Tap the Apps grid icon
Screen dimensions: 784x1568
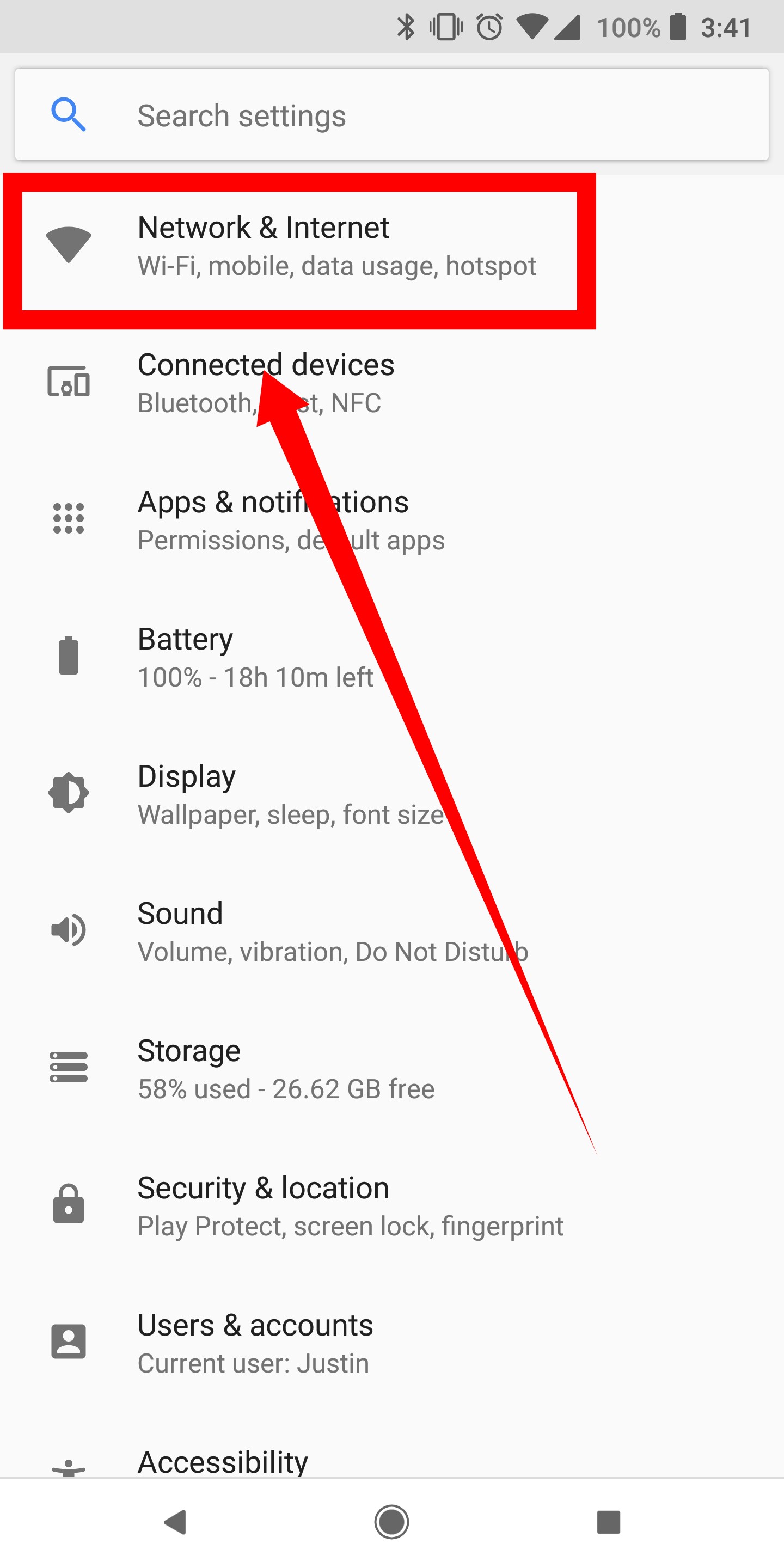(x=68, y=519)
